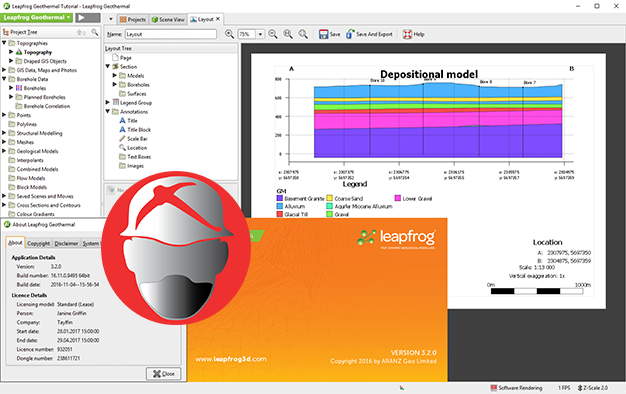Select the Layout tab
This screenshot has height=394, width=626.
click(202, 19)
